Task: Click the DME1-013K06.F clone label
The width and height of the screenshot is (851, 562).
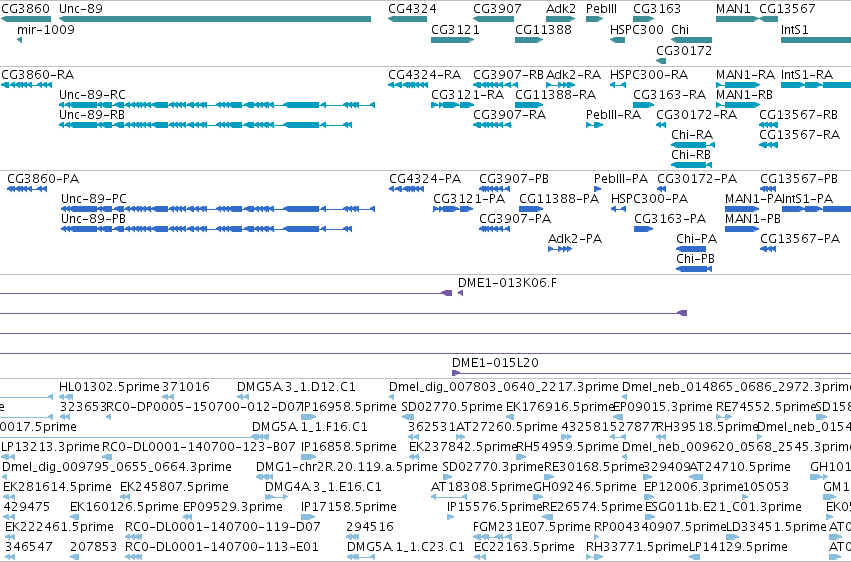Action: pos(507,283)
